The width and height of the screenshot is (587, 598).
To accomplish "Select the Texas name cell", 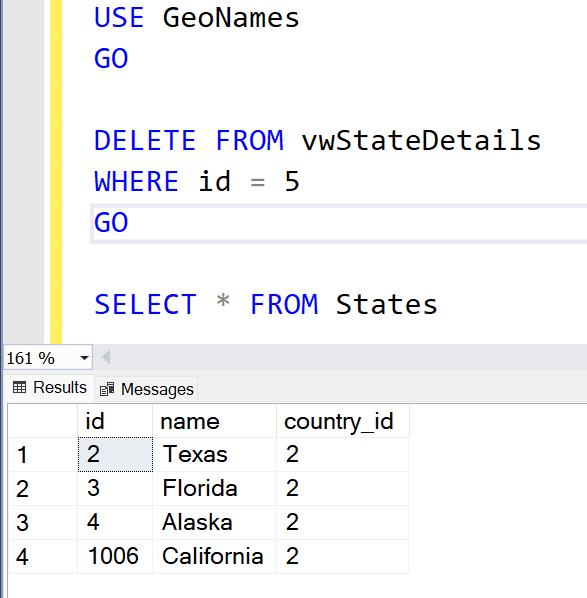I will click(x=214, y=455).
